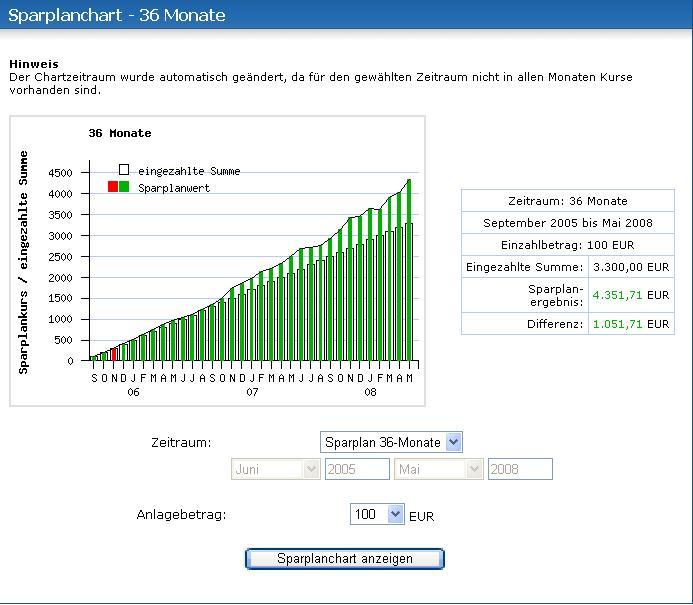Click the Sparplanchart anzeigen button
The image size is (693, 605).
coord(345,559)
